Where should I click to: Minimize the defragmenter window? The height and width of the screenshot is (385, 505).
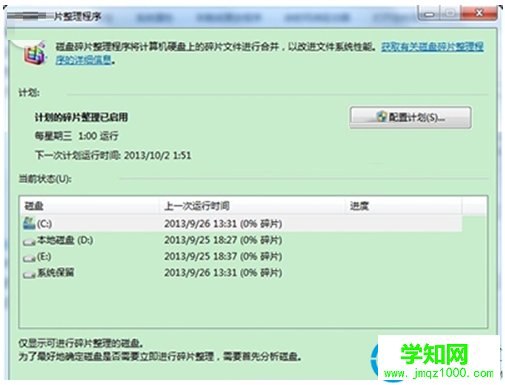429,14
